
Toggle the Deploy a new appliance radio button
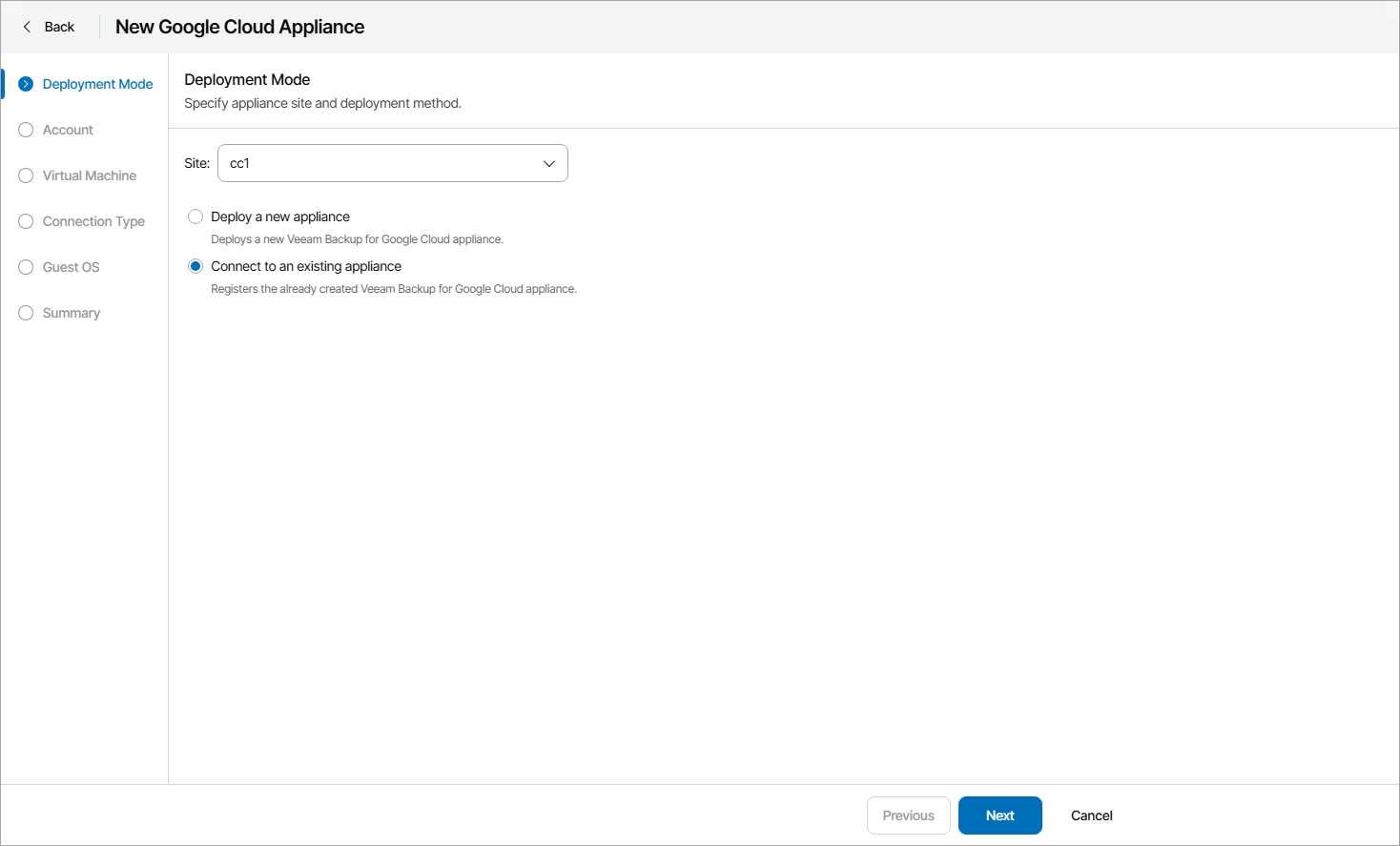click(x=196, y=217)
